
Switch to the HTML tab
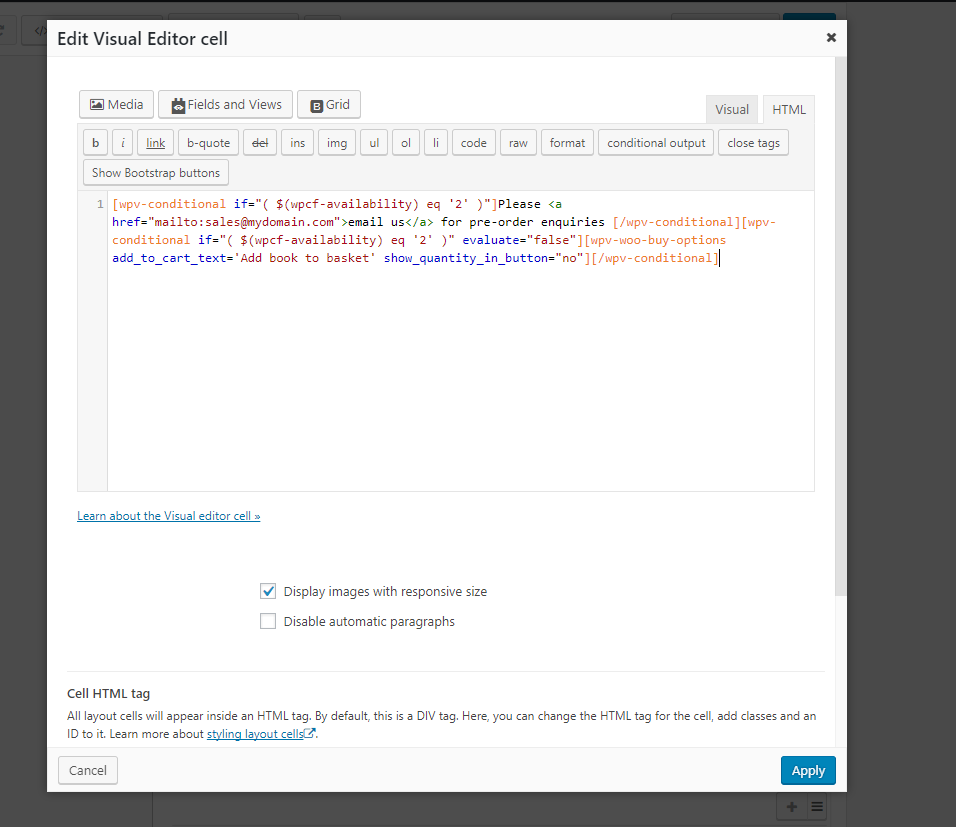point(788,109)
